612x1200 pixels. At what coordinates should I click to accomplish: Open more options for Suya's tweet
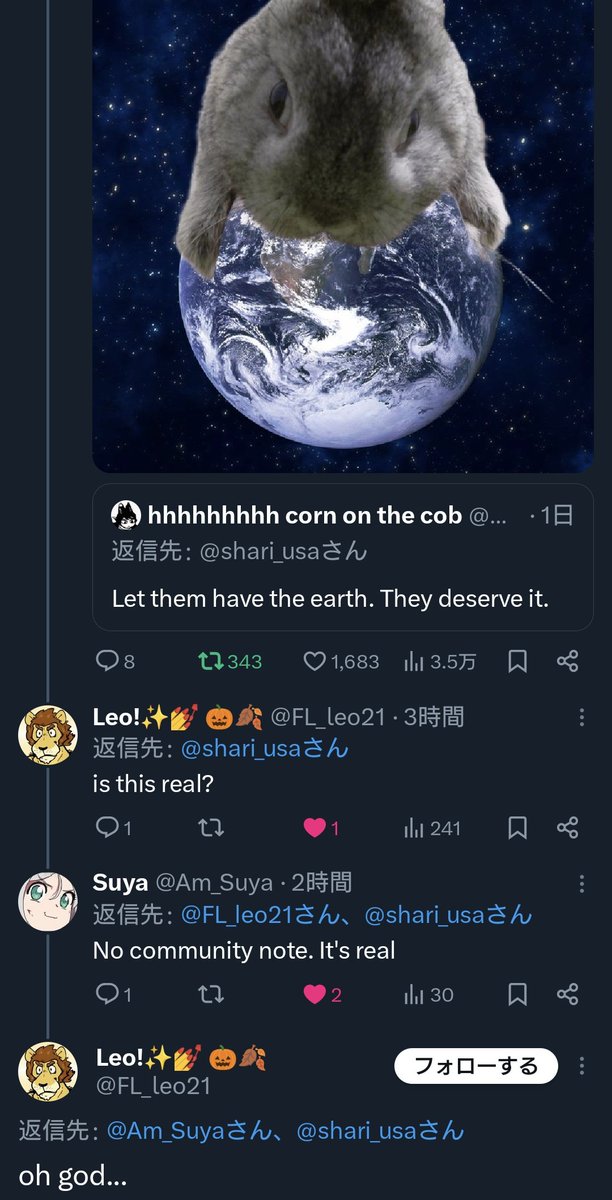click(x=582, y=883)
